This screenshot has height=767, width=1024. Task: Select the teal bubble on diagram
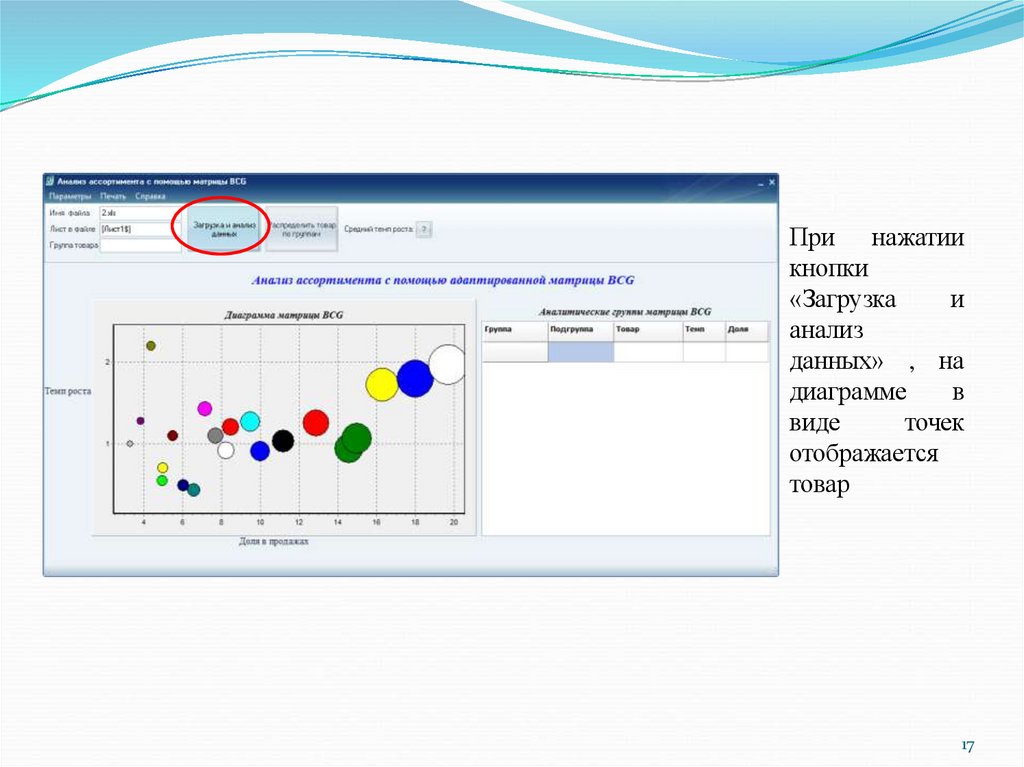[x=193, y=490]
